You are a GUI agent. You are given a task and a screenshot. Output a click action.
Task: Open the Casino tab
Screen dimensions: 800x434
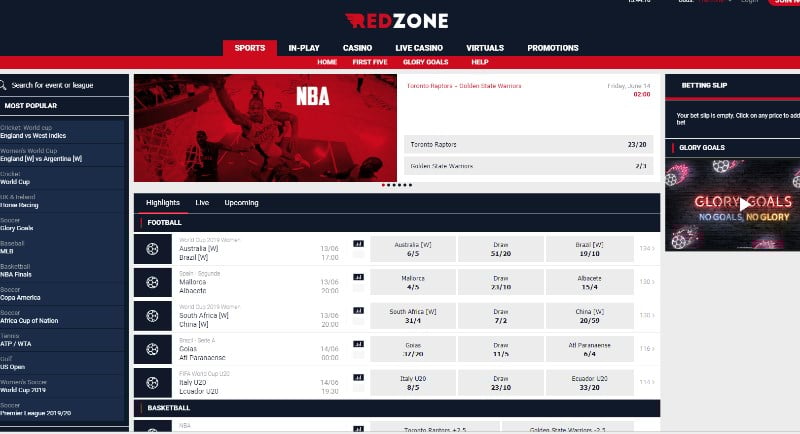(357, 48)
